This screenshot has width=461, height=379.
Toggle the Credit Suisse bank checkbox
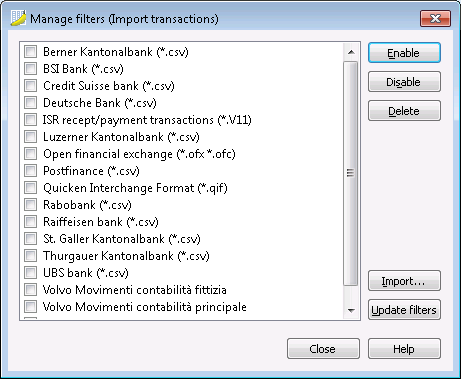[x=30, y=86]
